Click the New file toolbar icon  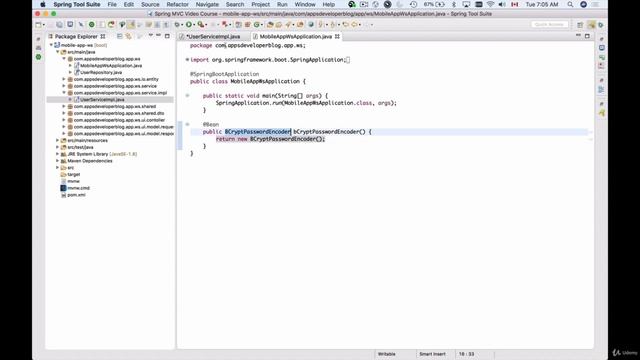[38, 25]
